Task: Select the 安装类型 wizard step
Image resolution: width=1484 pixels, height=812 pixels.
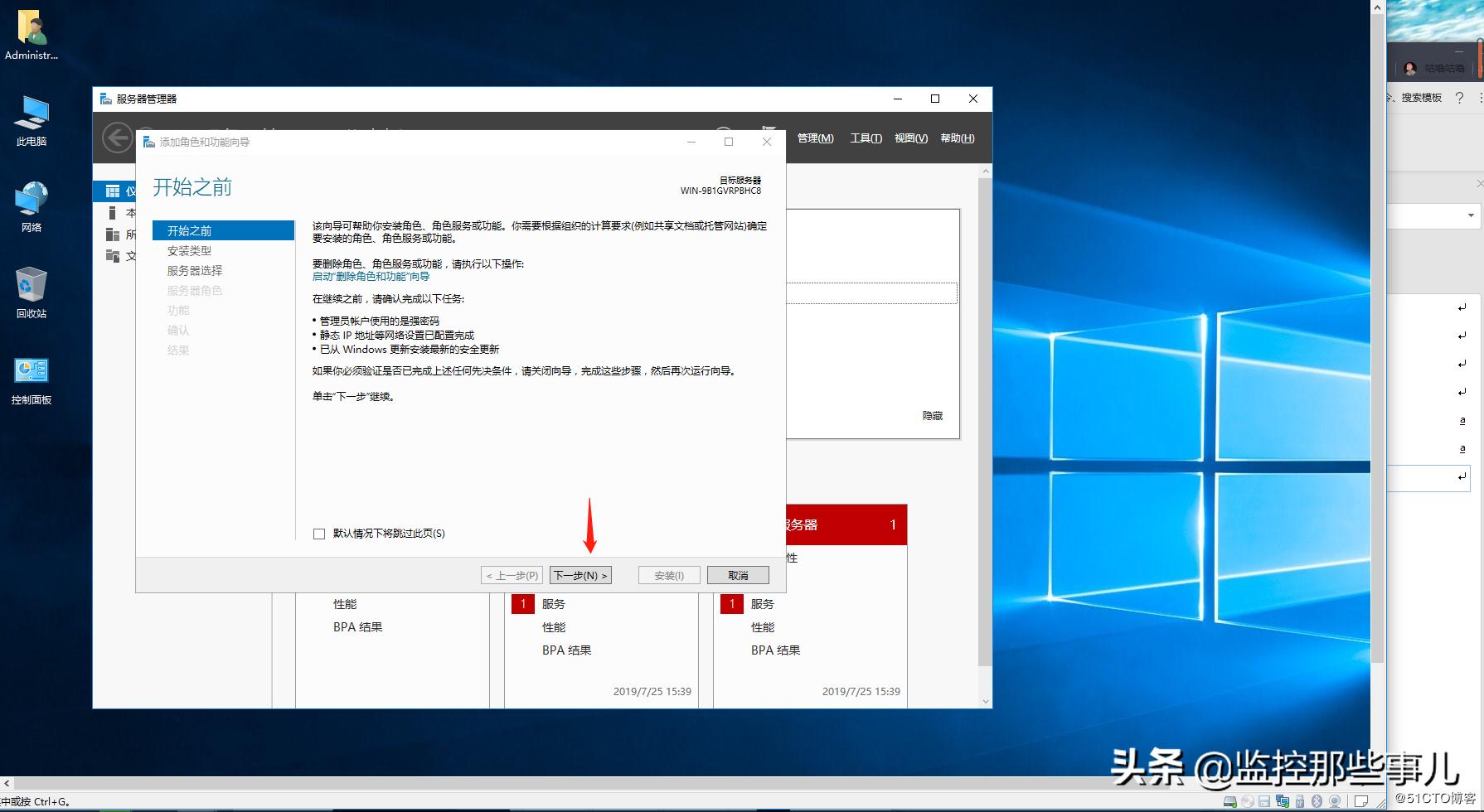Action: [189, 250]
